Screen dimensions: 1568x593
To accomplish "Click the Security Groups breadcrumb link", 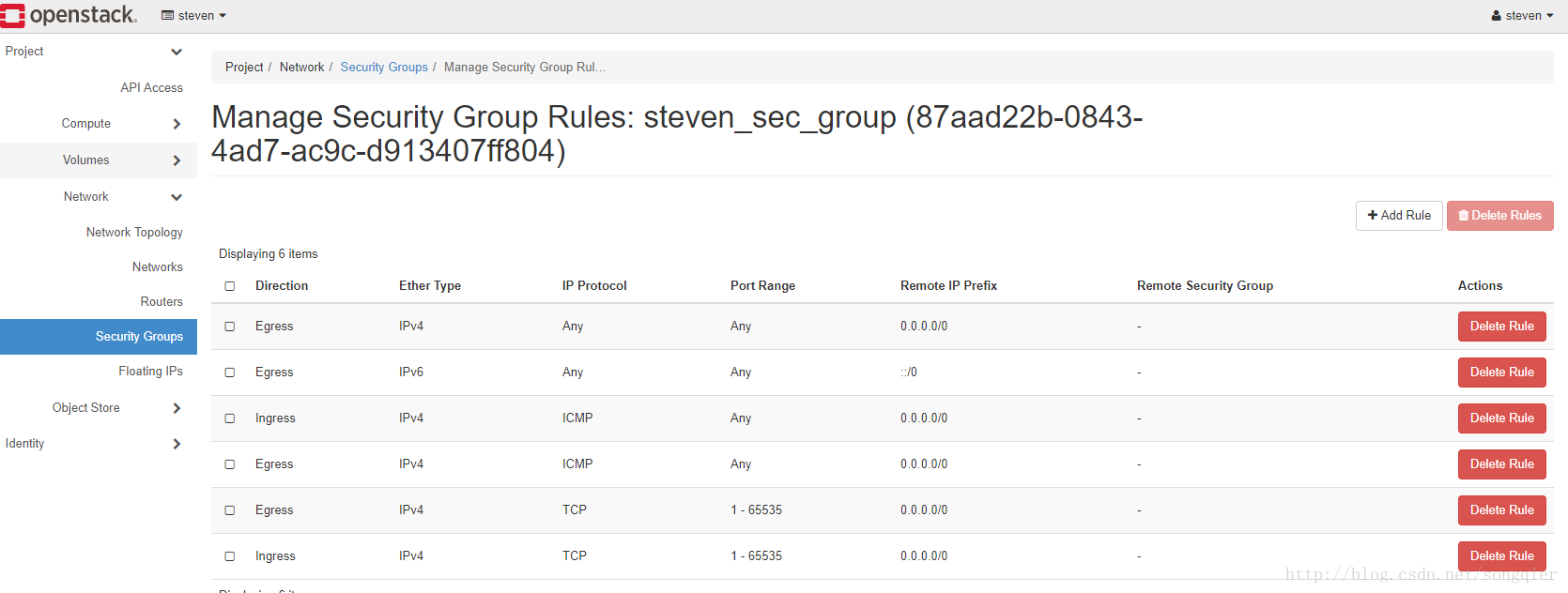I will click(384, 68).
